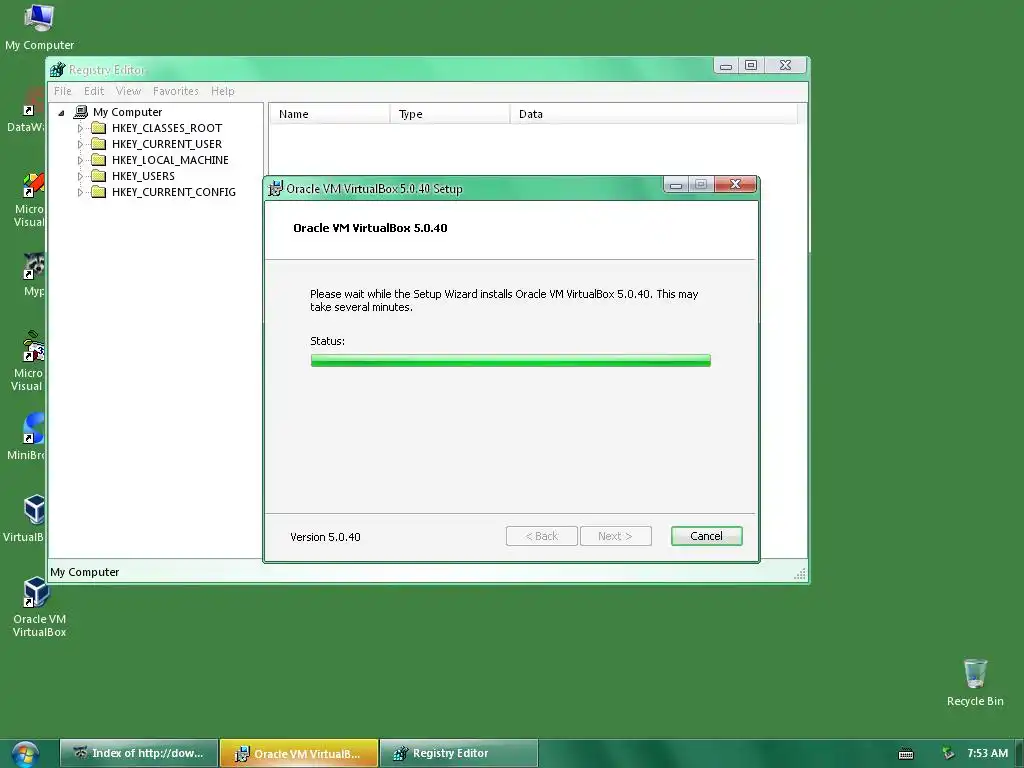This screenshot has height=768, width=1024.
Task: Maximize the Registry Editor window
Action: pos(751,65)
